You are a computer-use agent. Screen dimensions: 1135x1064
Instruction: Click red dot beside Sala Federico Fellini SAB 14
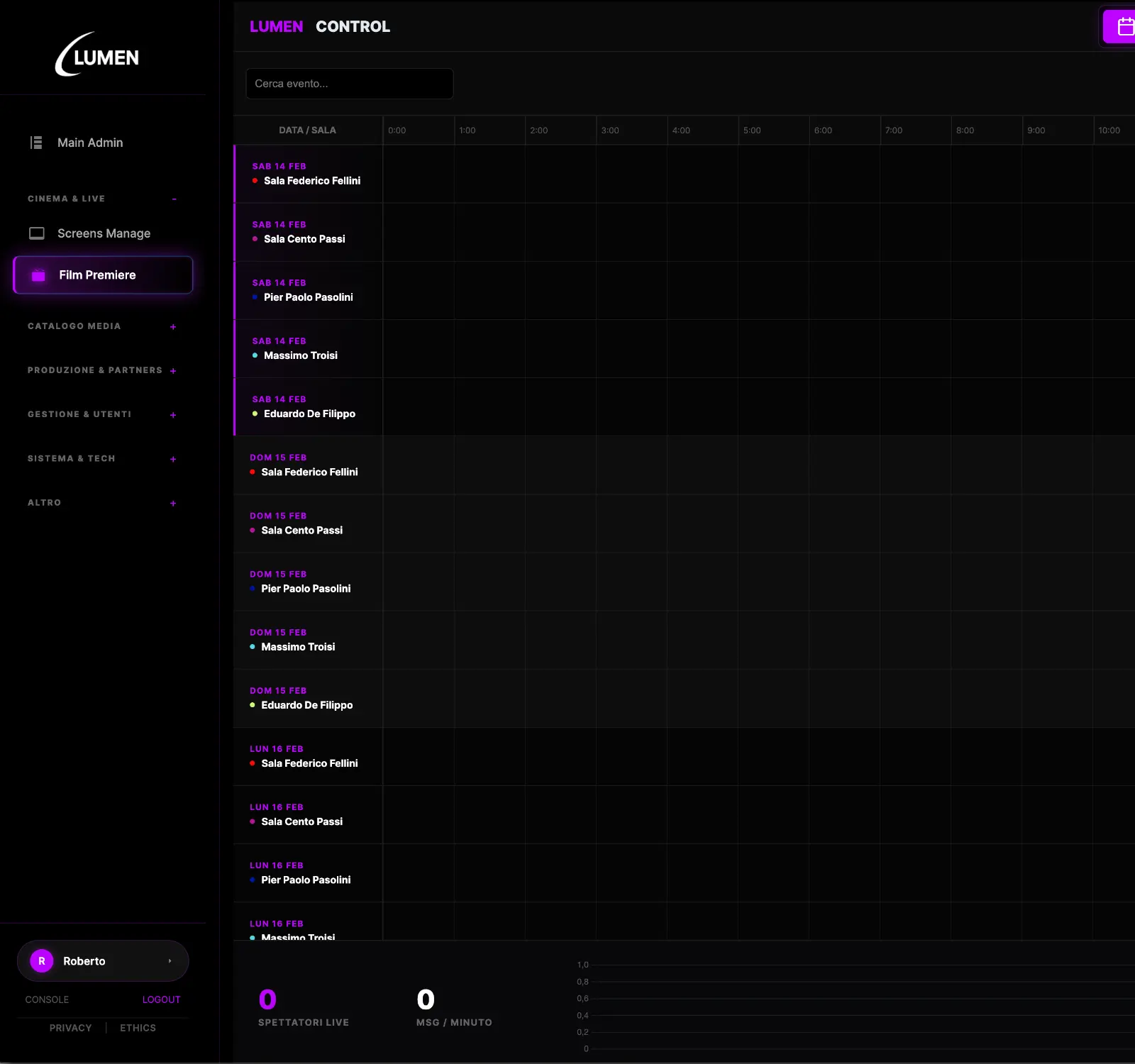click(255, 181)
